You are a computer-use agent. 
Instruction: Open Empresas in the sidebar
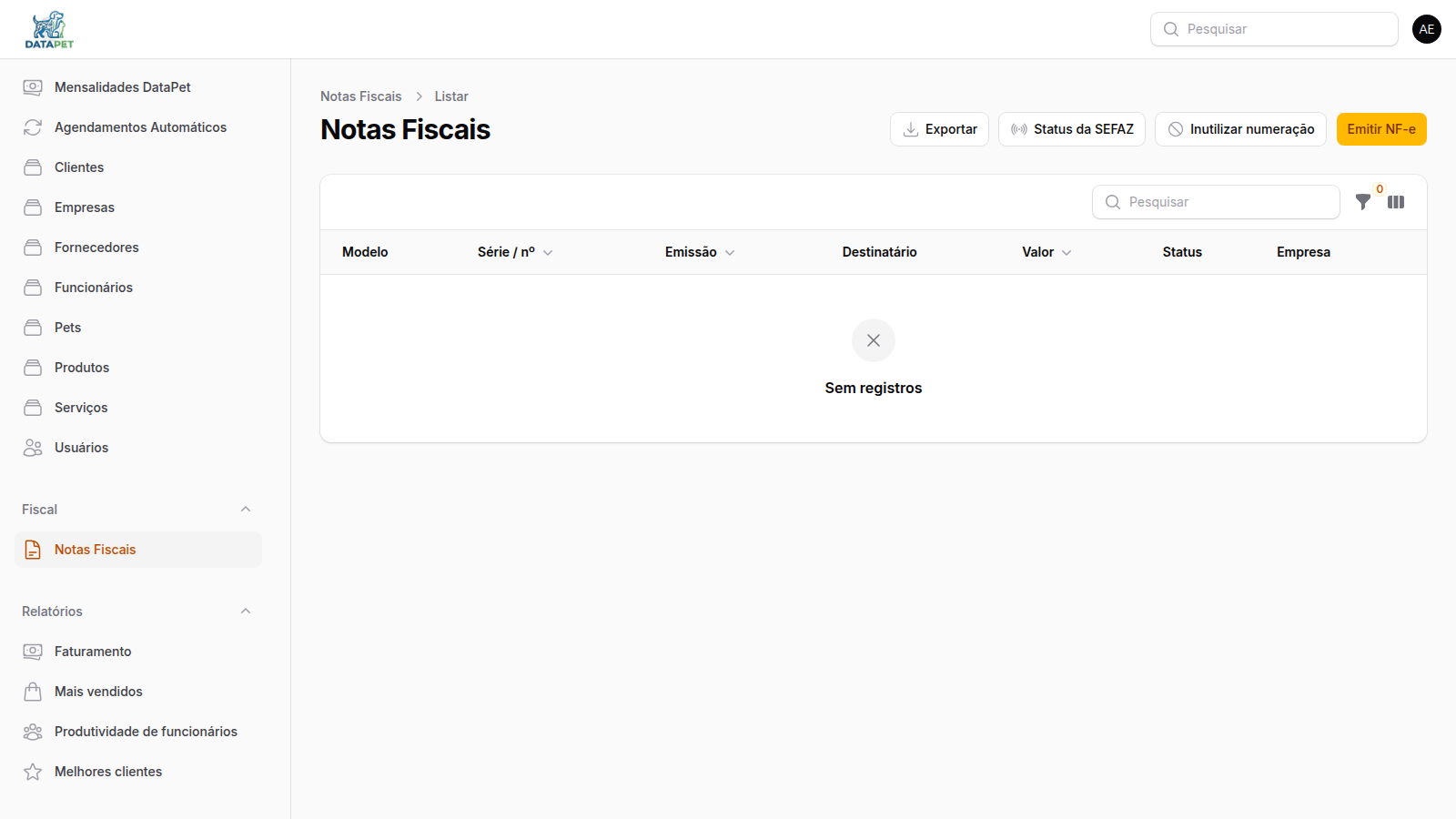138,207
